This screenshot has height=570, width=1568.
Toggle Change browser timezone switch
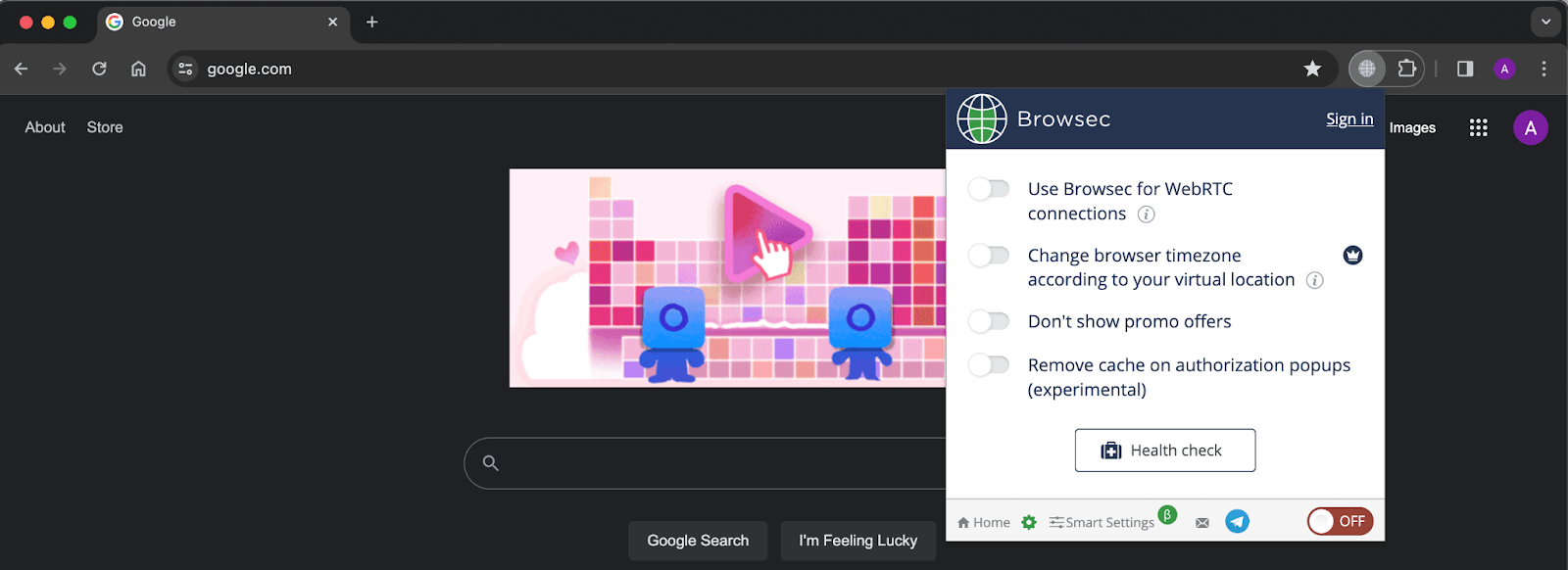pyautogui.click(x=989, y=256)
